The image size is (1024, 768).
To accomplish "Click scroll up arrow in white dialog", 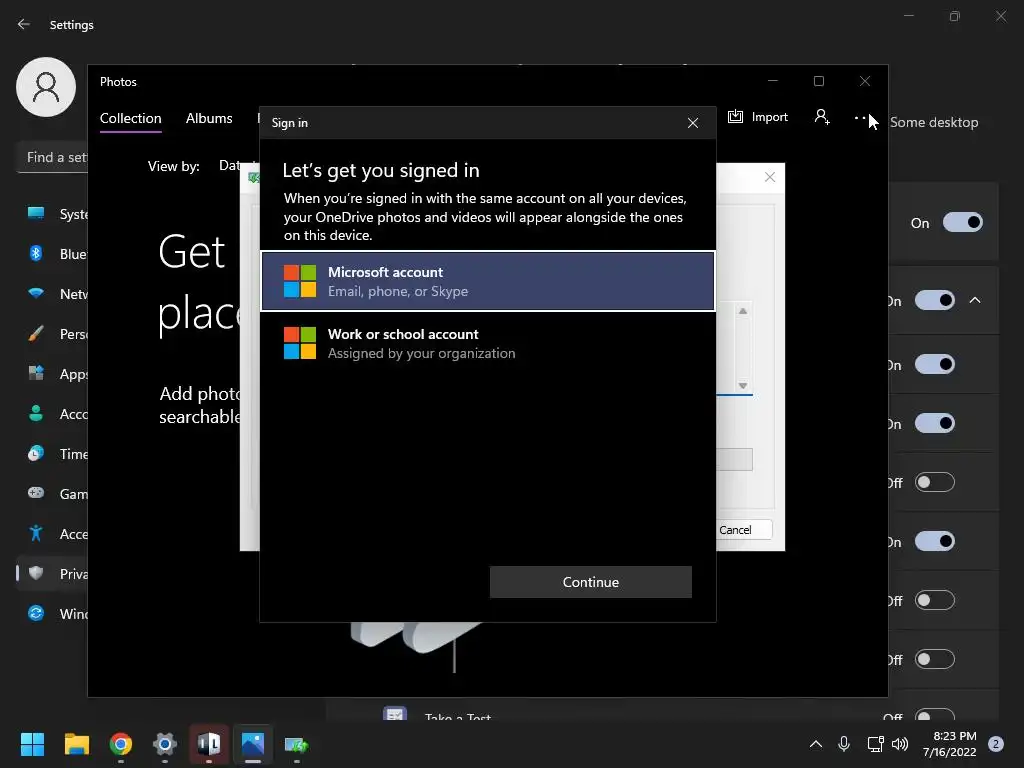I will (x=743, y=311).
